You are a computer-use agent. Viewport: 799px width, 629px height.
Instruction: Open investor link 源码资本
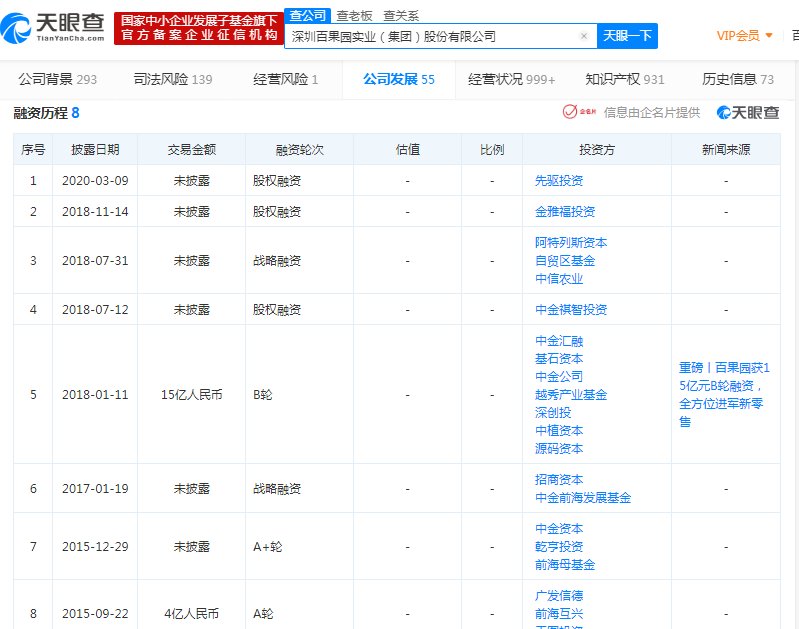coord(559,449)
